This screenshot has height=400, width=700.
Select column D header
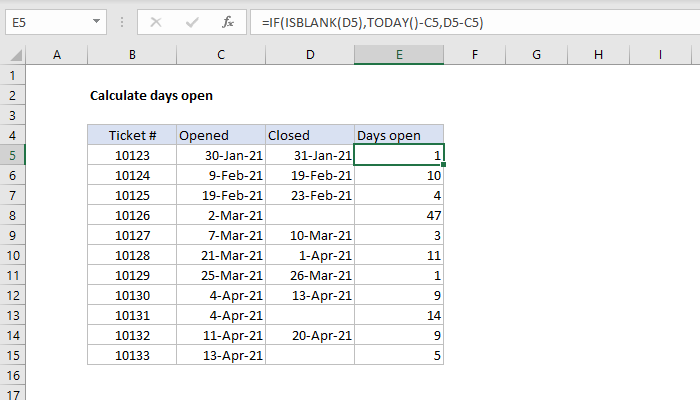click(310, 55)
